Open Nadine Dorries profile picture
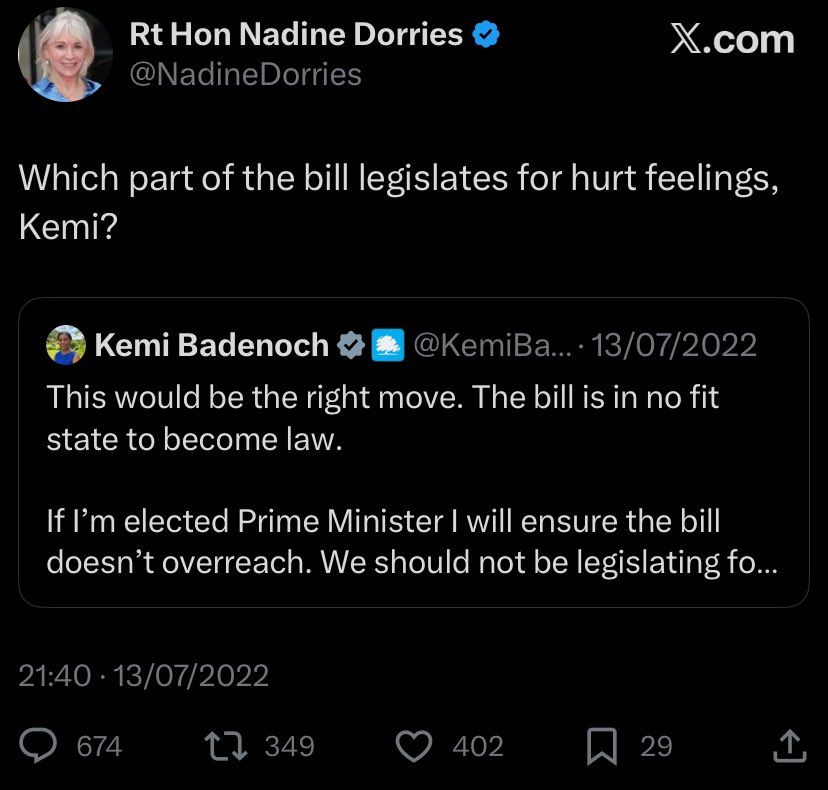Image resolution: width=828 pixels, height=790 pixels. point(65,55)
